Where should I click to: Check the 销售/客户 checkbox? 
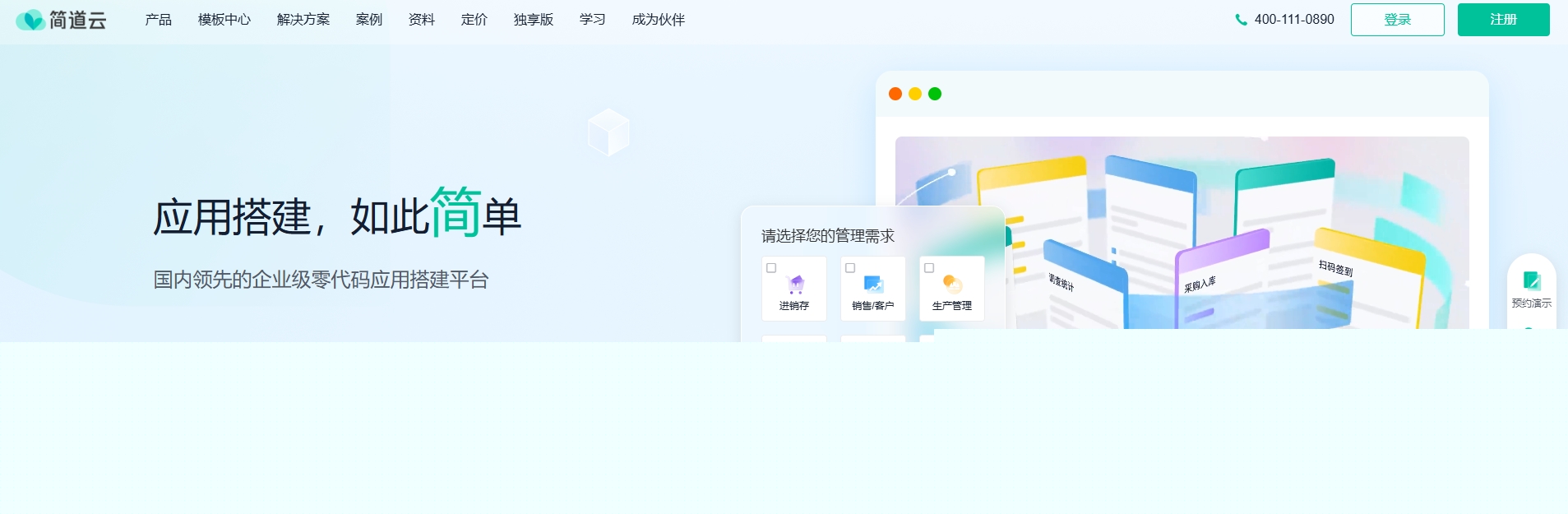pos(850,268)
